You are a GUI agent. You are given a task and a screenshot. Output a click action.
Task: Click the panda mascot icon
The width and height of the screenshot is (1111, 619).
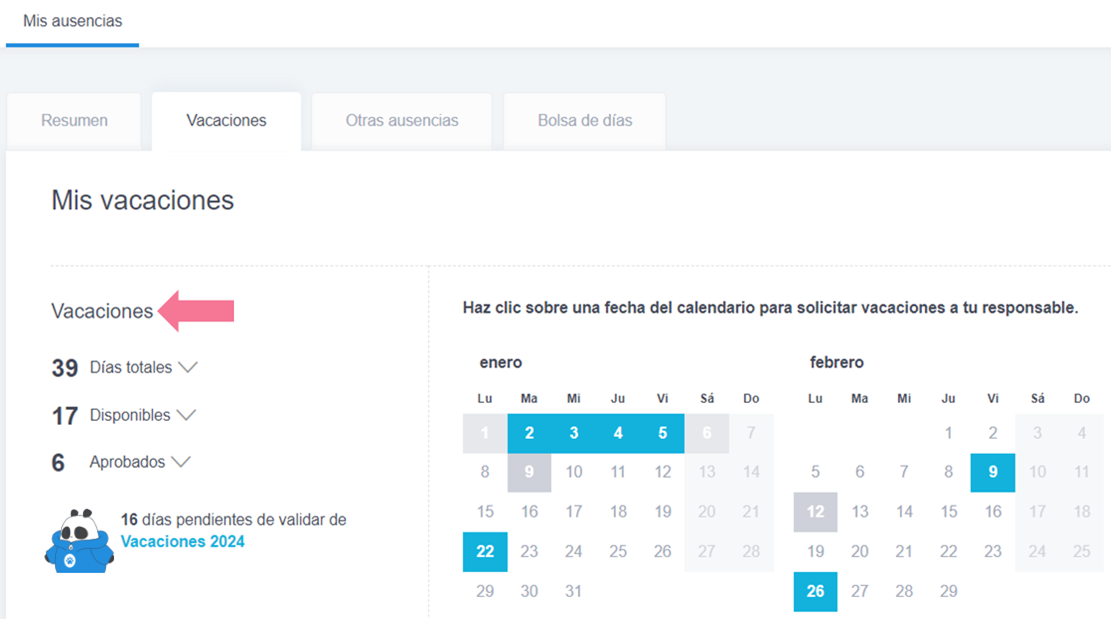(x=79, y=540)
